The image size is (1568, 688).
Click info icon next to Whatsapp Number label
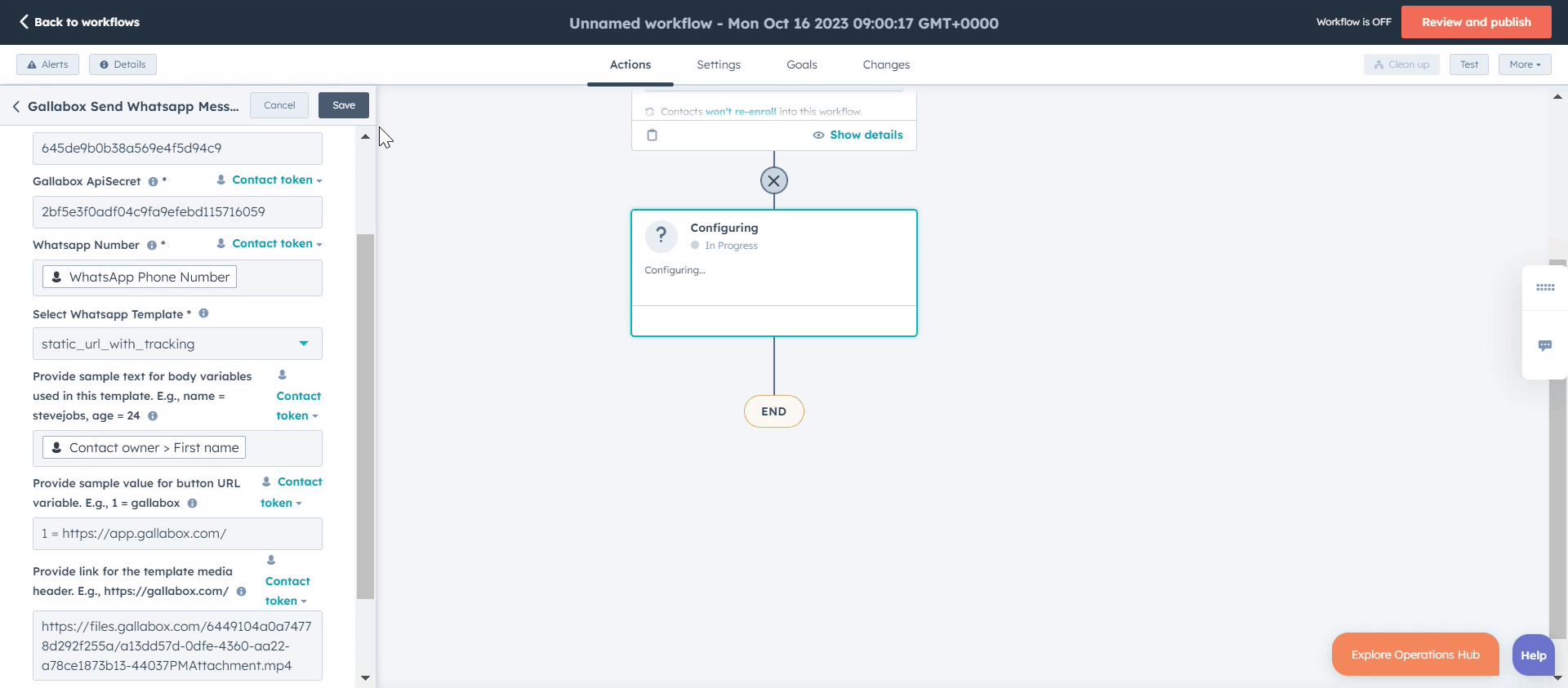[152, 246]
